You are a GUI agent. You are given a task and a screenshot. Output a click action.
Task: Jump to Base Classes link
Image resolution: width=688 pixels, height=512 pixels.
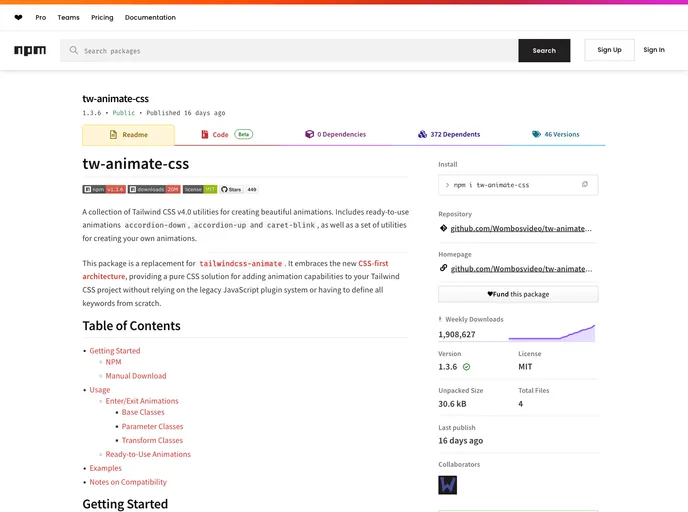pyautogui.click(x=143, y=412)
